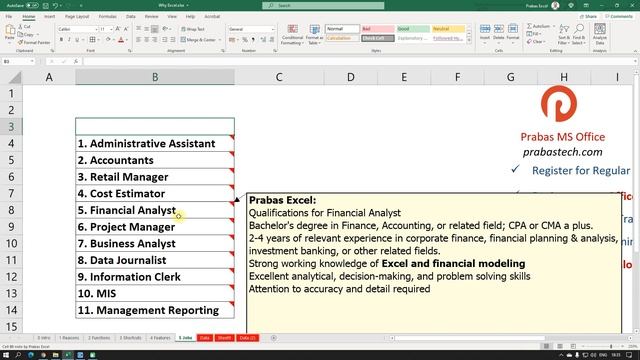Viewport: 640px width, 360px height.
Task: Click the Undo arrow icon
Action: pos(55,6)
